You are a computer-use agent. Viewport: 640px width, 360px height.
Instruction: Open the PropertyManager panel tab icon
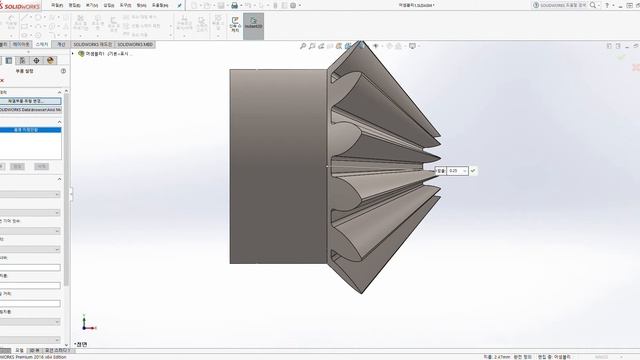(x=9, y=60)
